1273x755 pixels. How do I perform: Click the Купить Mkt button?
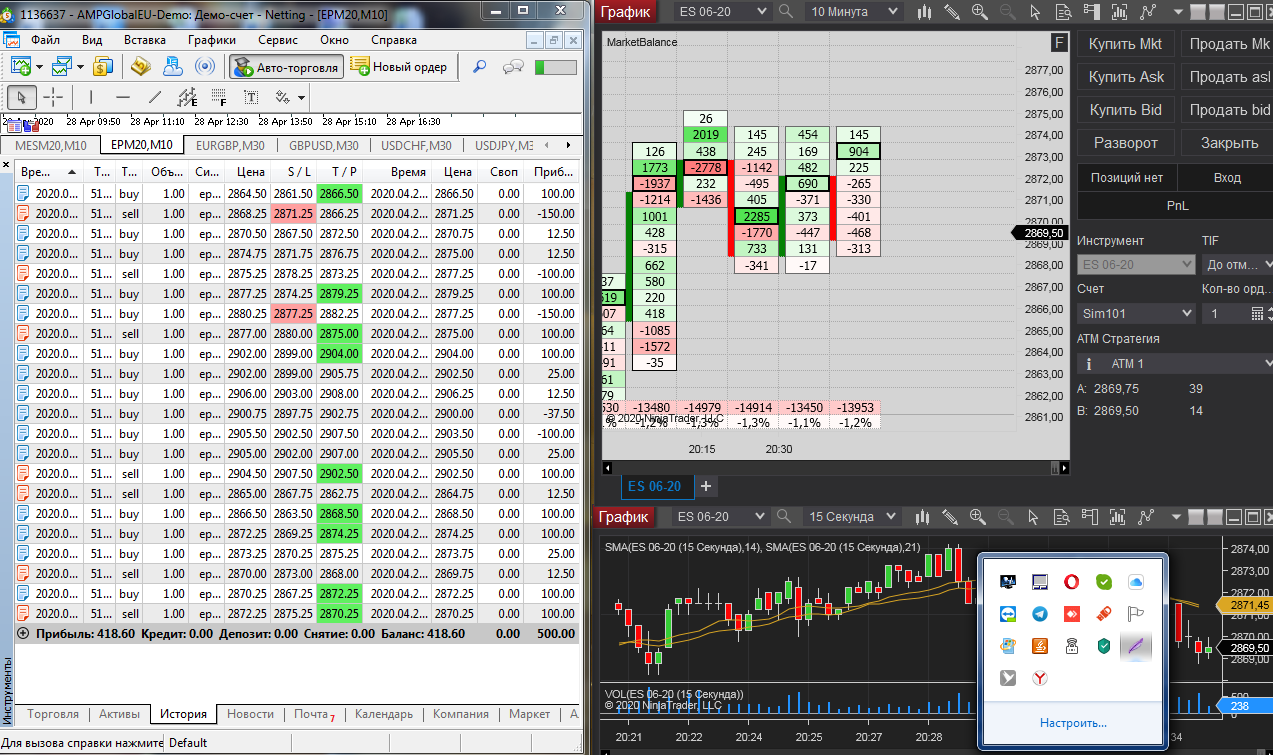1125,44
